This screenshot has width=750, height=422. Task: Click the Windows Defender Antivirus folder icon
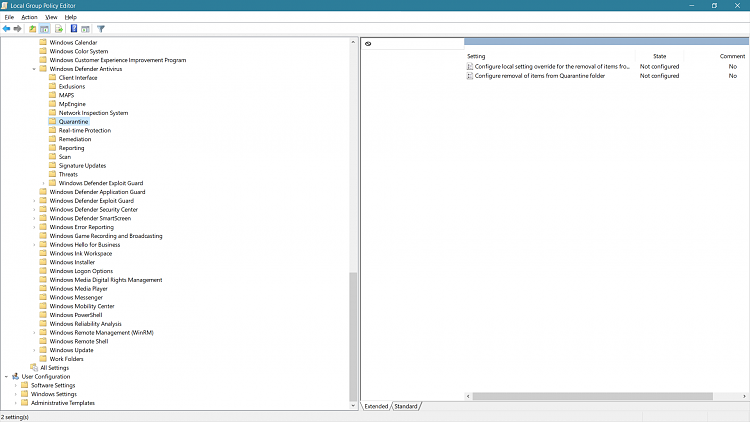click(43, 69)
